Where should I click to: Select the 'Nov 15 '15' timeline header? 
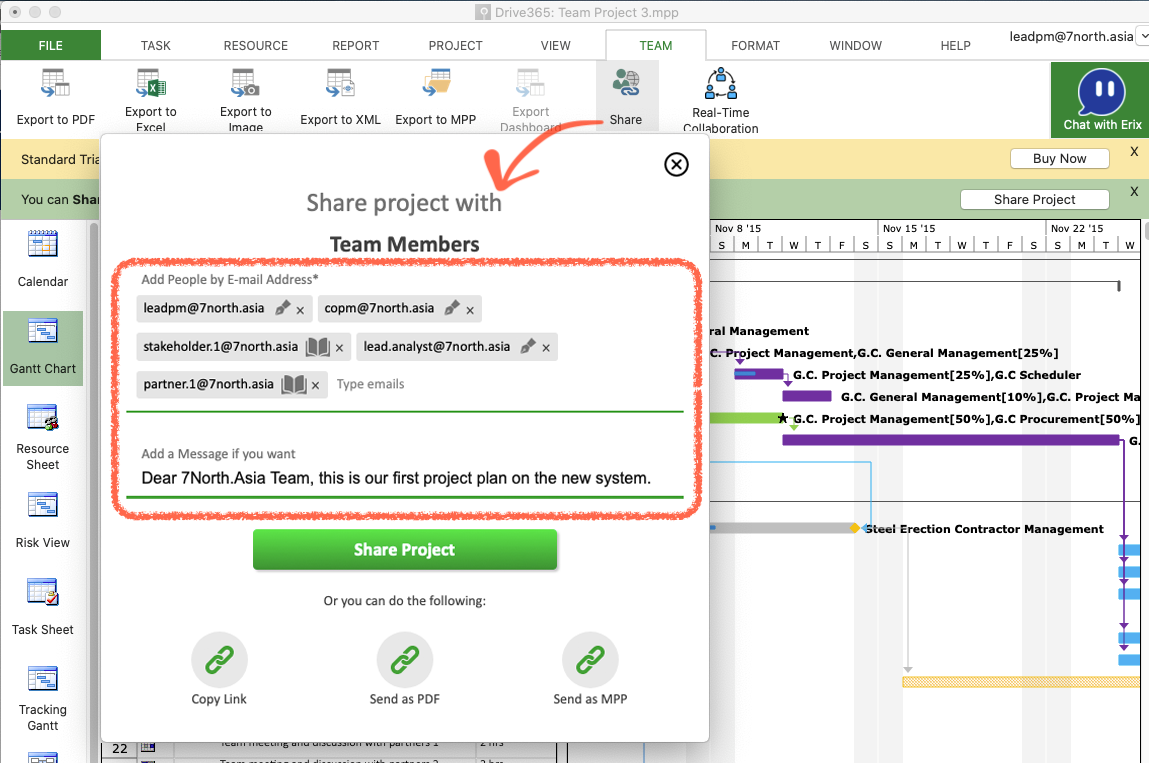click(x=909, y=228)
